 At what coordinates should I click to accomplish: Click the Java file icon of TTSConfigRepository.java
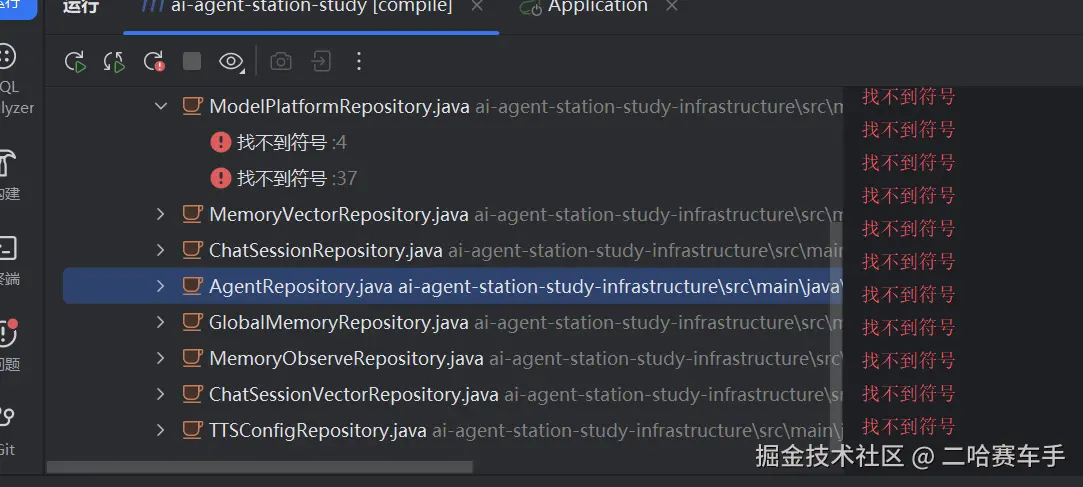(x=191, y=430)
